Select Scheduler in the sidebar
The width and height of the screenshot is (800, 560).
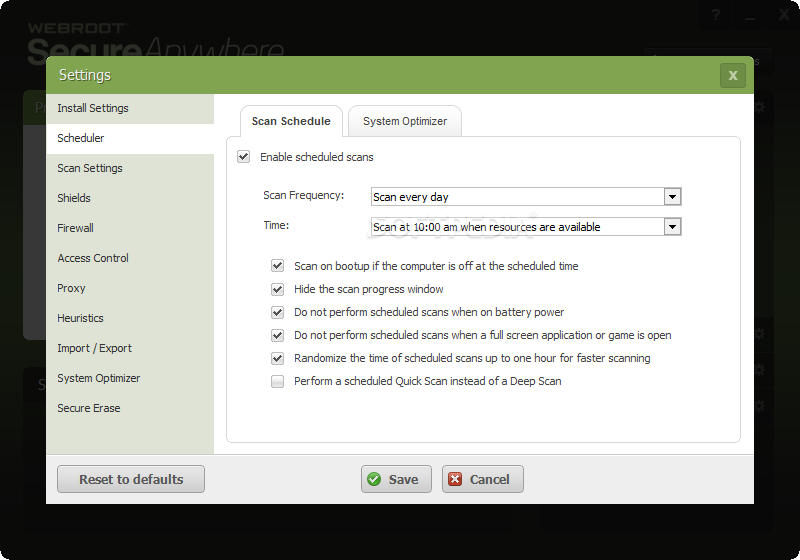130,138
